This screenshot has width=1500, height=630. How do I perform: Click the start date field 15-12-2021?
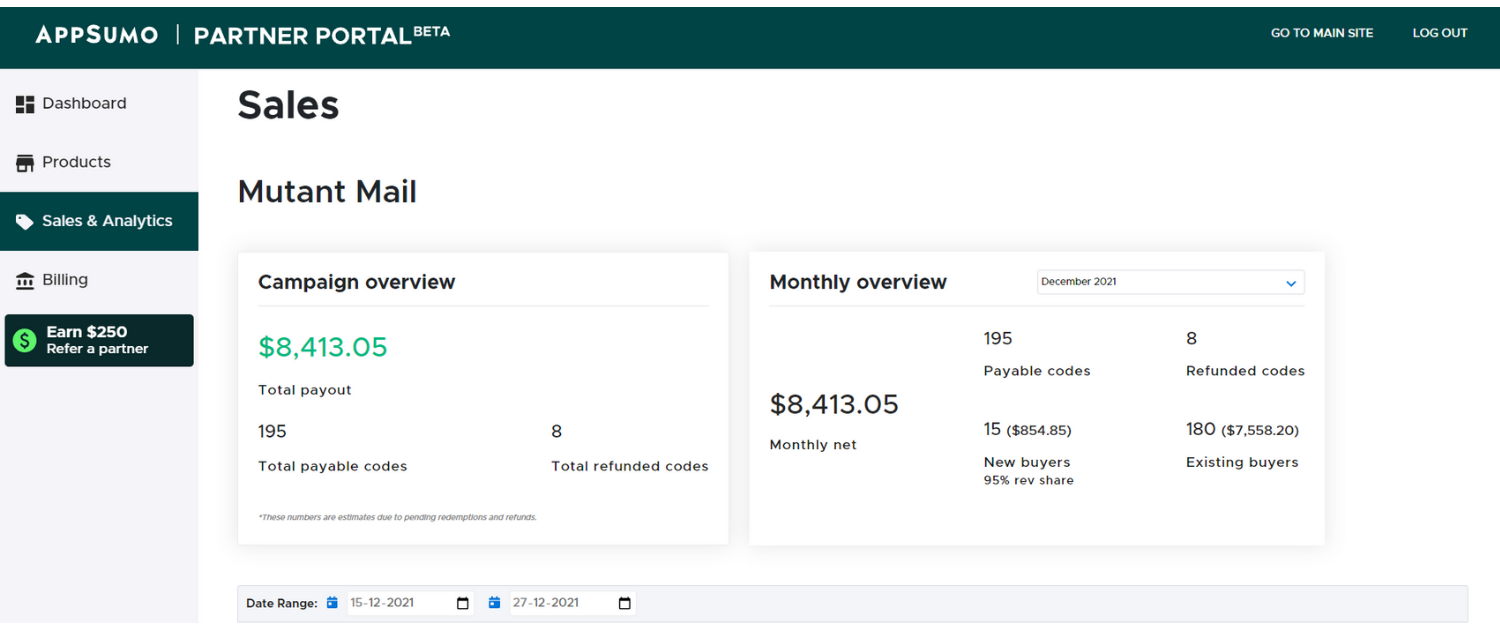point(408,603)
